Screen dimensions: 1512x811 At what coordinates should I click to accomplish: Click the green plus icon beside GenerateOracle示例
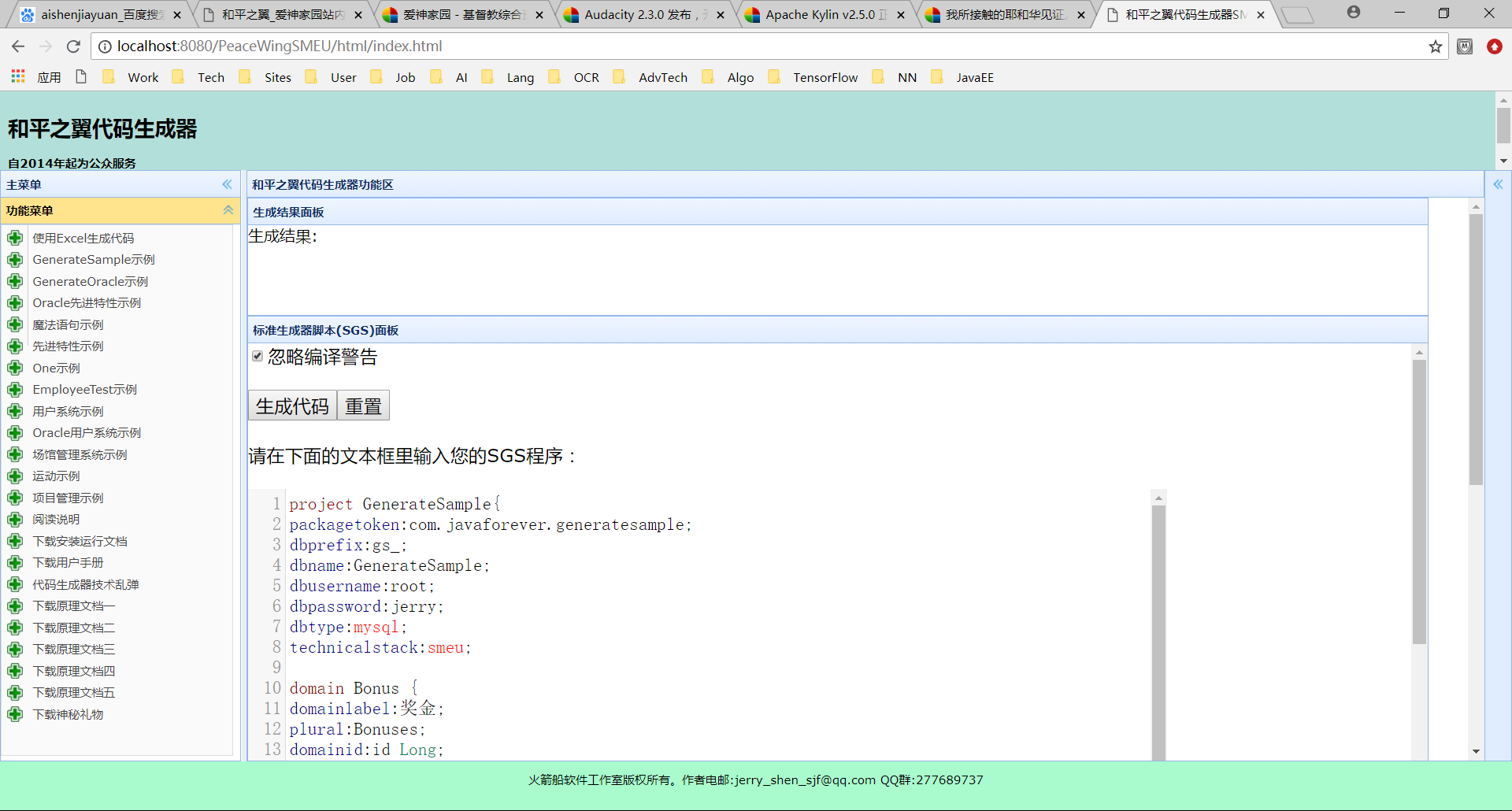15,281
